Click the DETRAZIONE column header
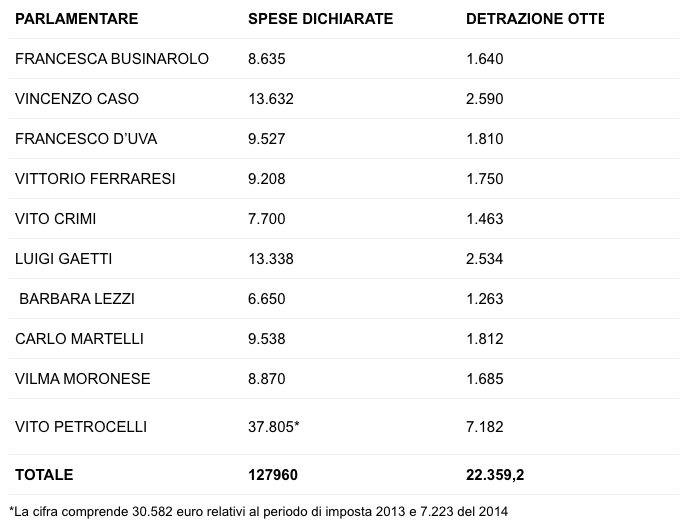The height and width of the screenshot is (530, 690). pyautogui.click(x=535, y=19)
